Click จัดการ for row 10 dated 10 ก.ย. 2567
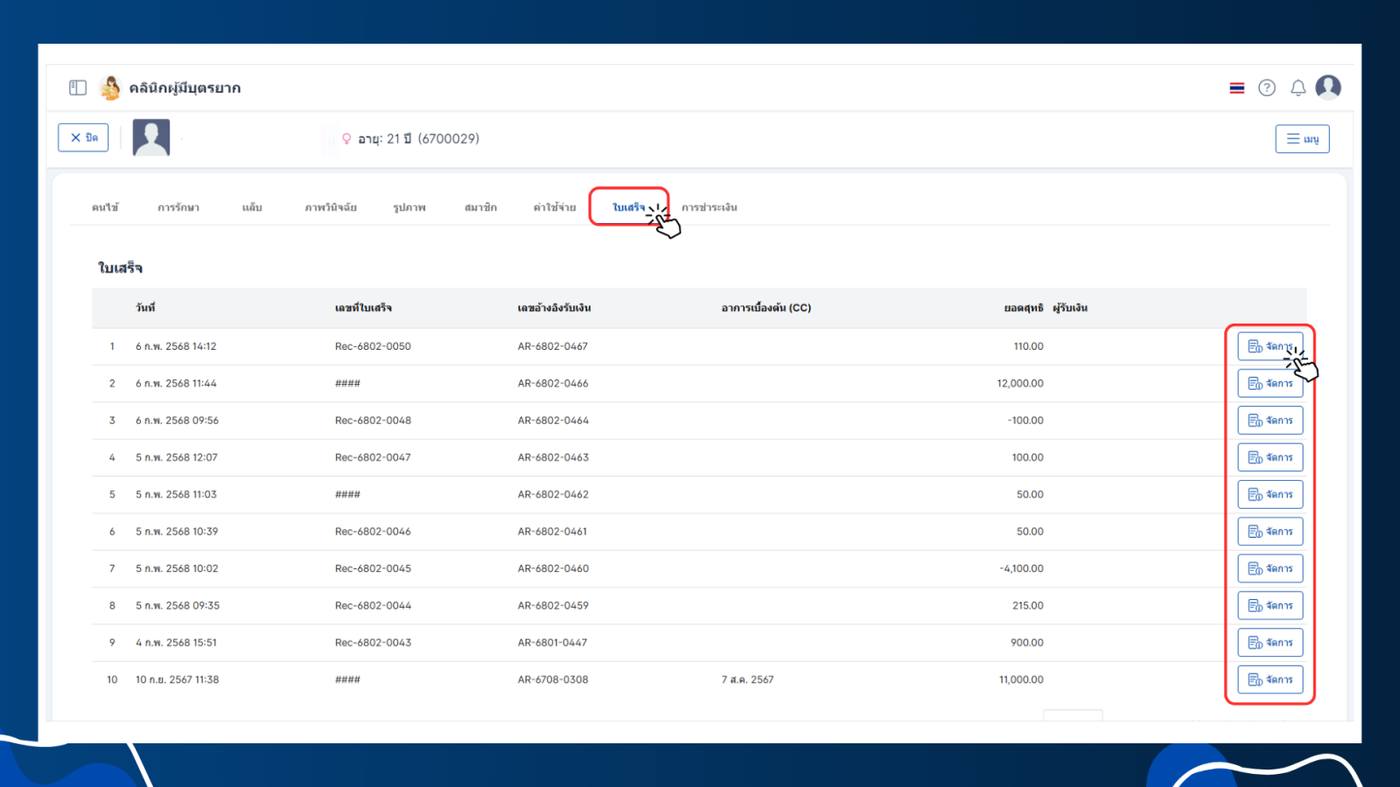This screenshot has height=787, width=1400. [x=1270, y=680]
